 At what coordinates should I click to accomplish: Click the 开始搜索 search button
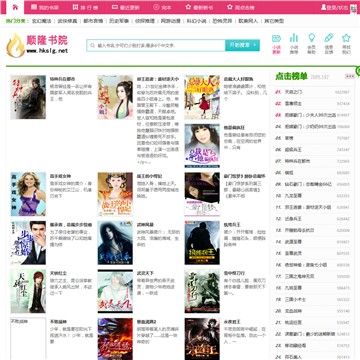(x=242, y=45)
